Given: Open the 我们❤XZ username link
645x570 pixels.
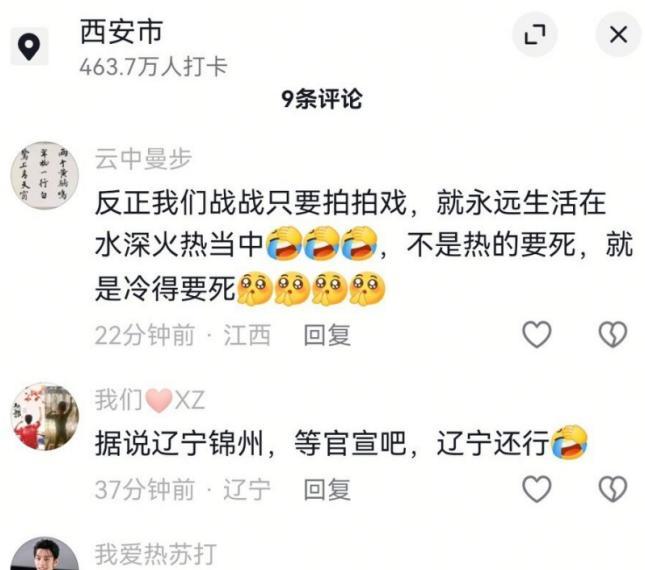Looking at the screenshot, I should [x=150, y=400].
